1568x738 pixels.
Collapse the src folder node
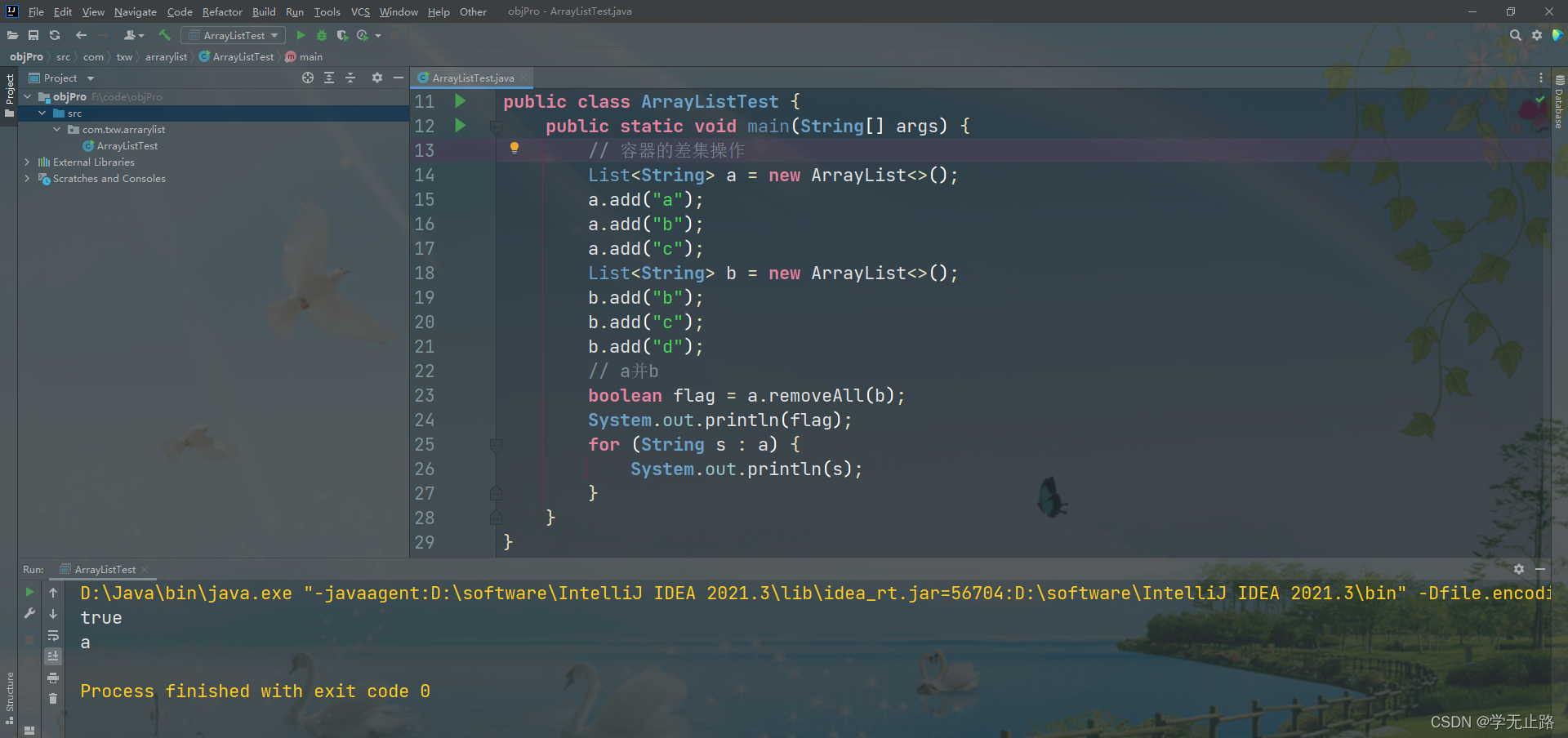tap(42, 113)
